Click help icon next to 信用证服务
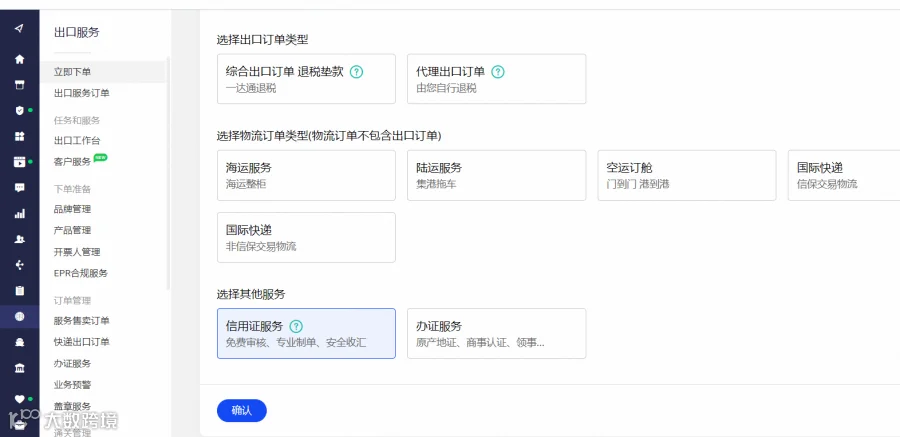 pos(296,326)
